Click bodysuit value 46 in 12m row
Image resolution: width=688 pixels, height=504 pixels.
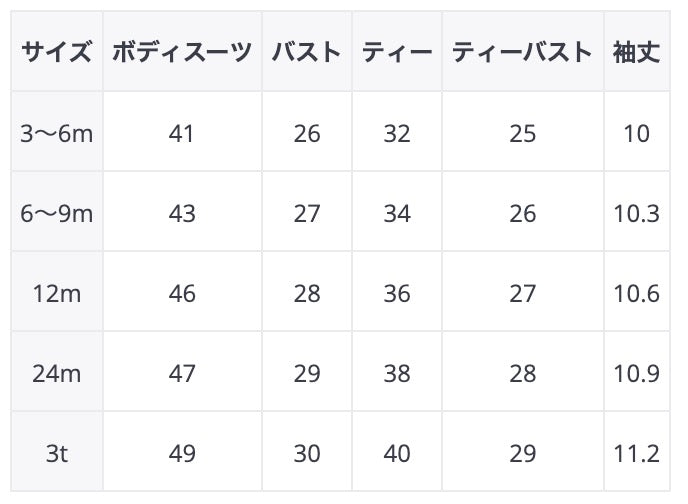point(182,294)
